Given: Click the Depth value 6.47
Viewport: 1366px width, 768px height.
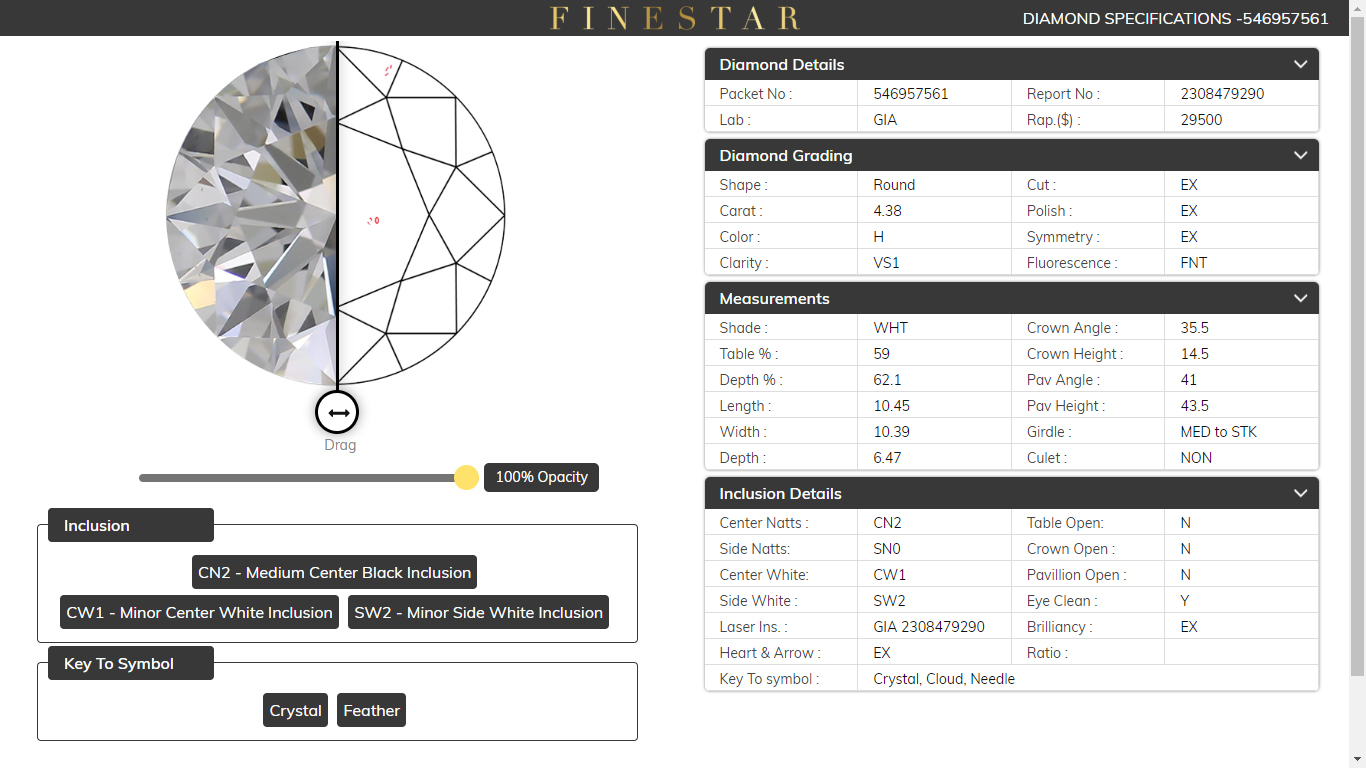Looking at the screenshot, I should (x=888, y=457).
